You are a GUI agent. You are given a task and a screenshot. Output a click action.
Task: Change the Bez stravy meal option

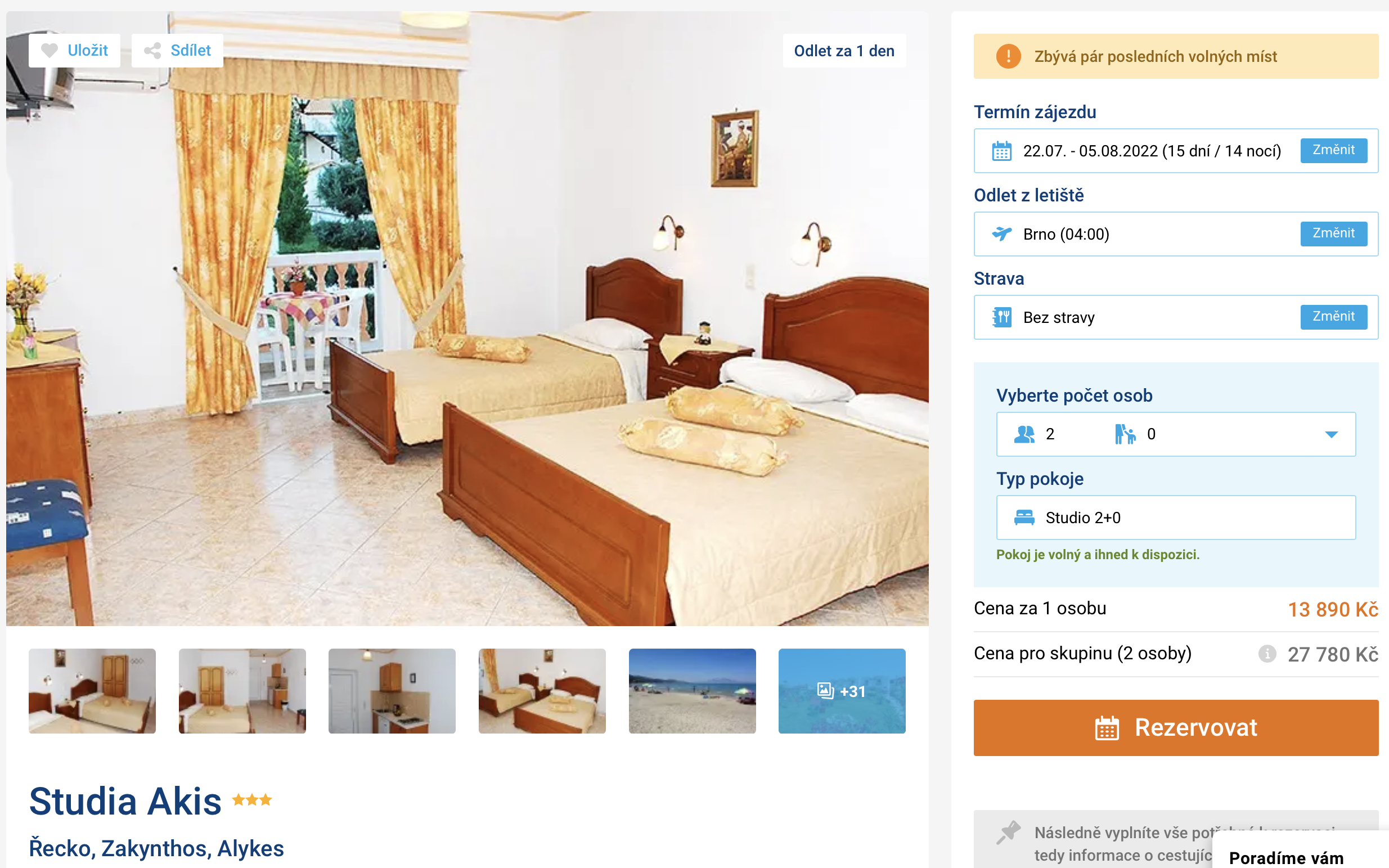[x=1333, y=317]
